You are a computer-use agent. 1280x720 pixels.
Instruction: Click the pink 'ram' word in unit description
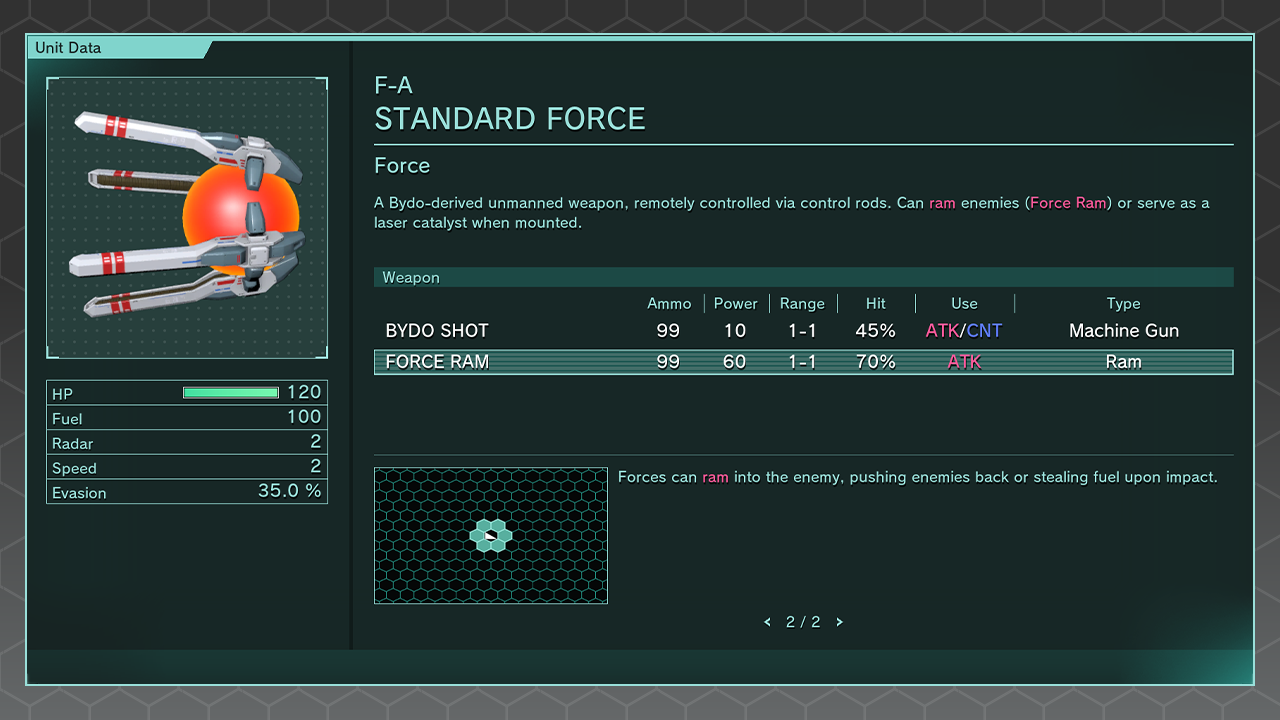click(942, 203)
